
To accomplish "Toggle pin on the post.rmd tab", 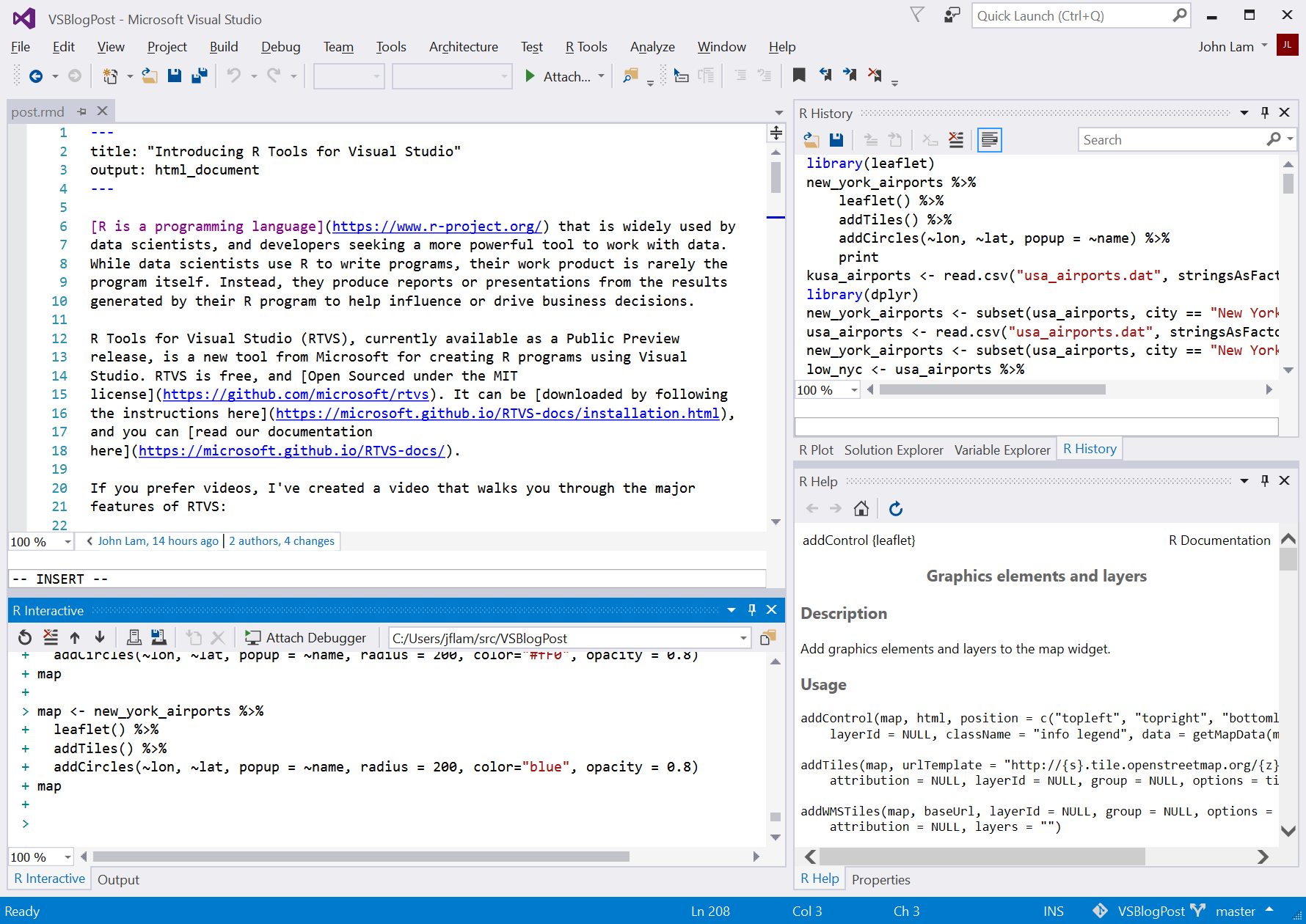I will pyautogui.click(x=82, y=111).
